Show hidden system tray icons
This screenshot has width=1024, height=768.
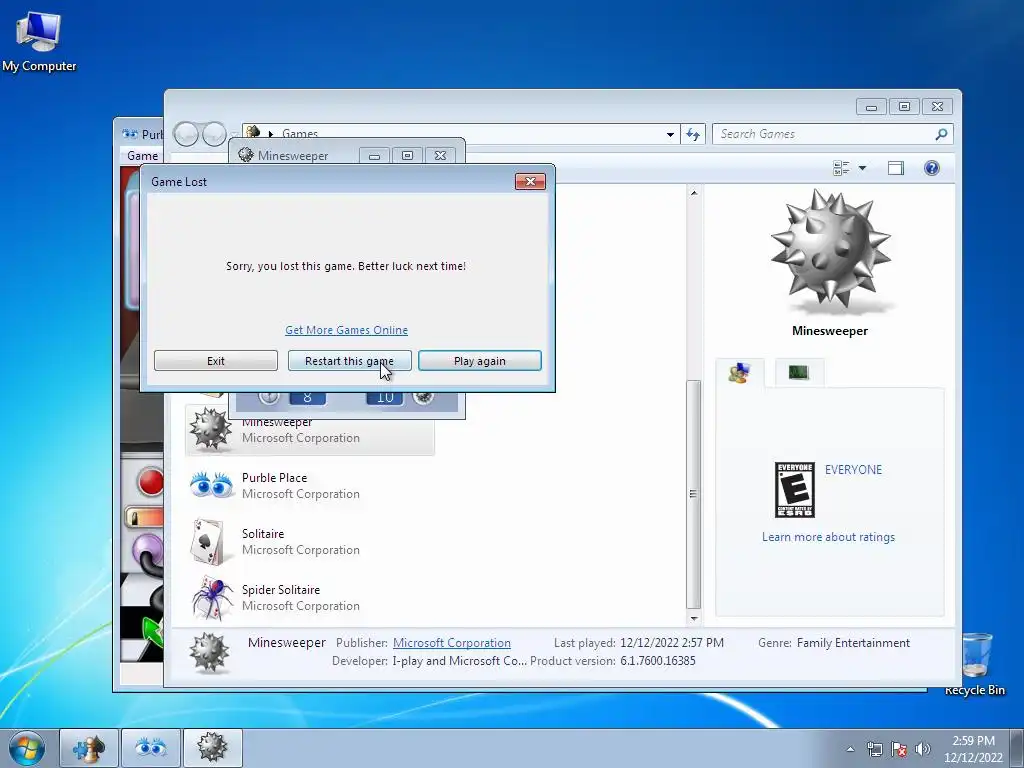(850, 749)
